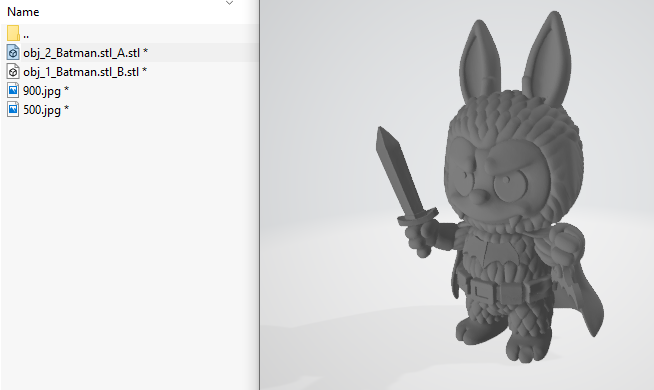Click the image icon beside 900.jpg
The height and width of the screenshot is (390, 654).
(x=13, y=91)
